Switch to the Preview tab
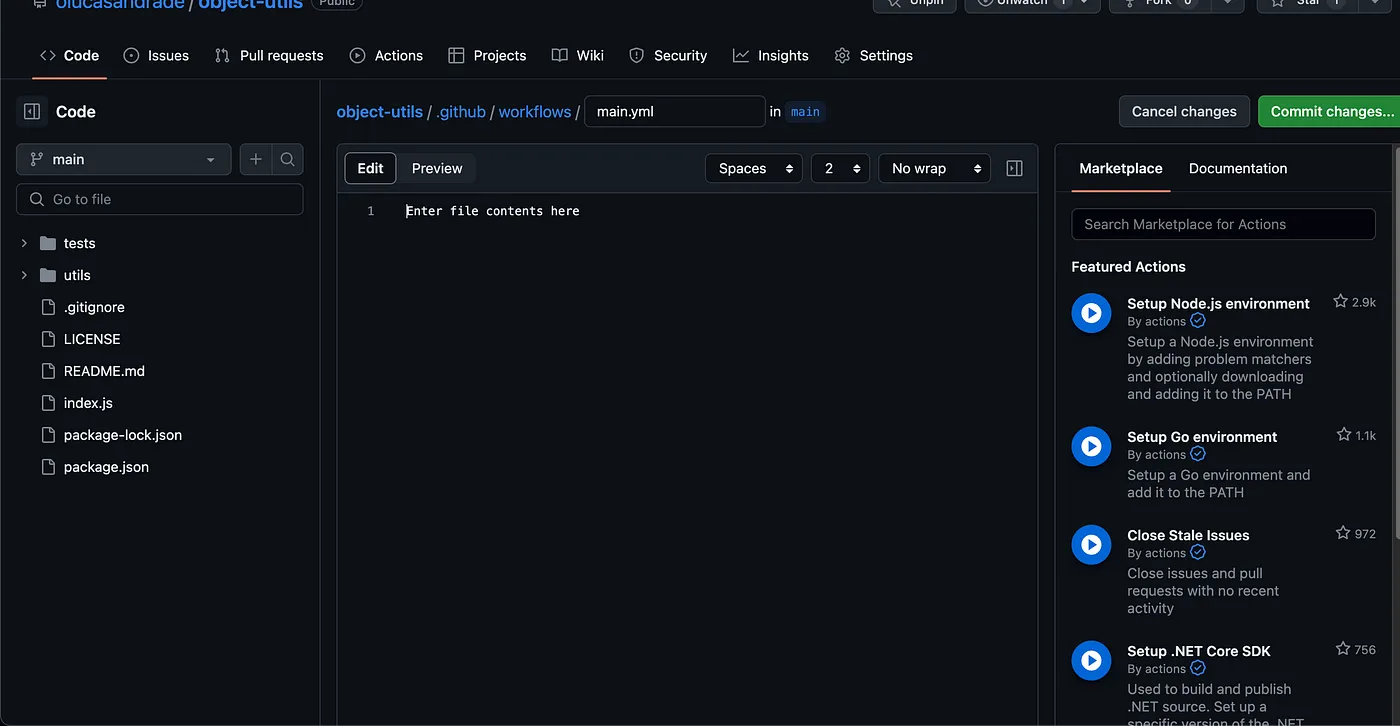This screenshot has height=726, width=1400. point(437,168)
